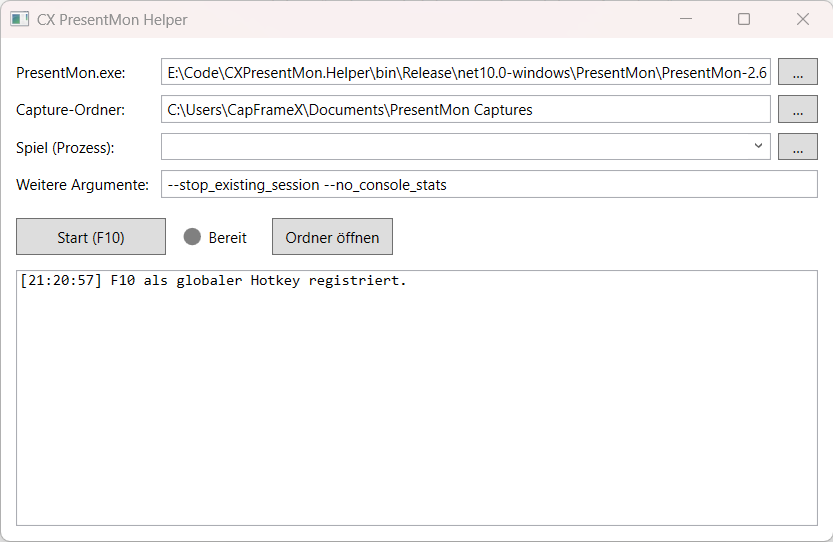Browse for the PresentMon.exe file path
The height and width of the screenshot is (542, 833).
click(797, 72)
